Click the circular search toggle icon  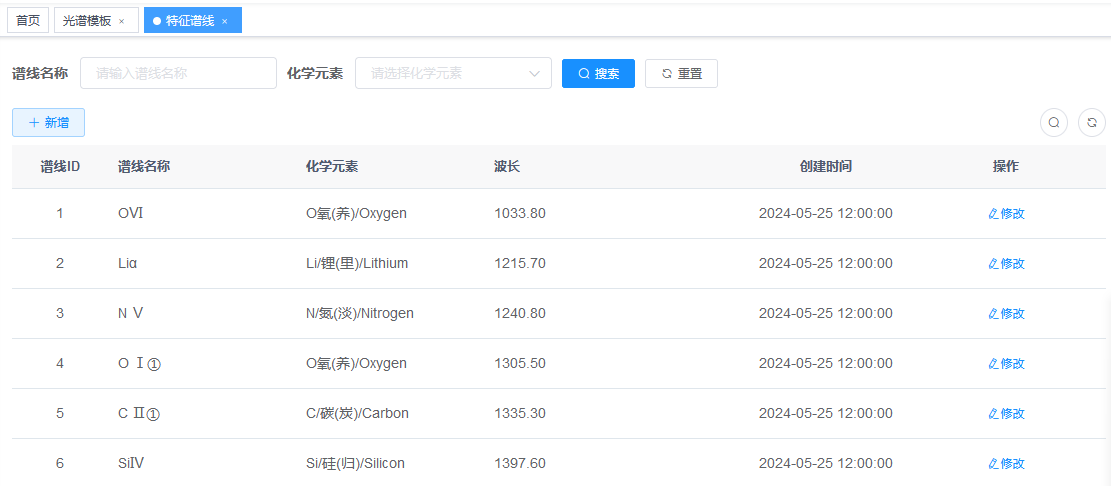coord(1054,122)
